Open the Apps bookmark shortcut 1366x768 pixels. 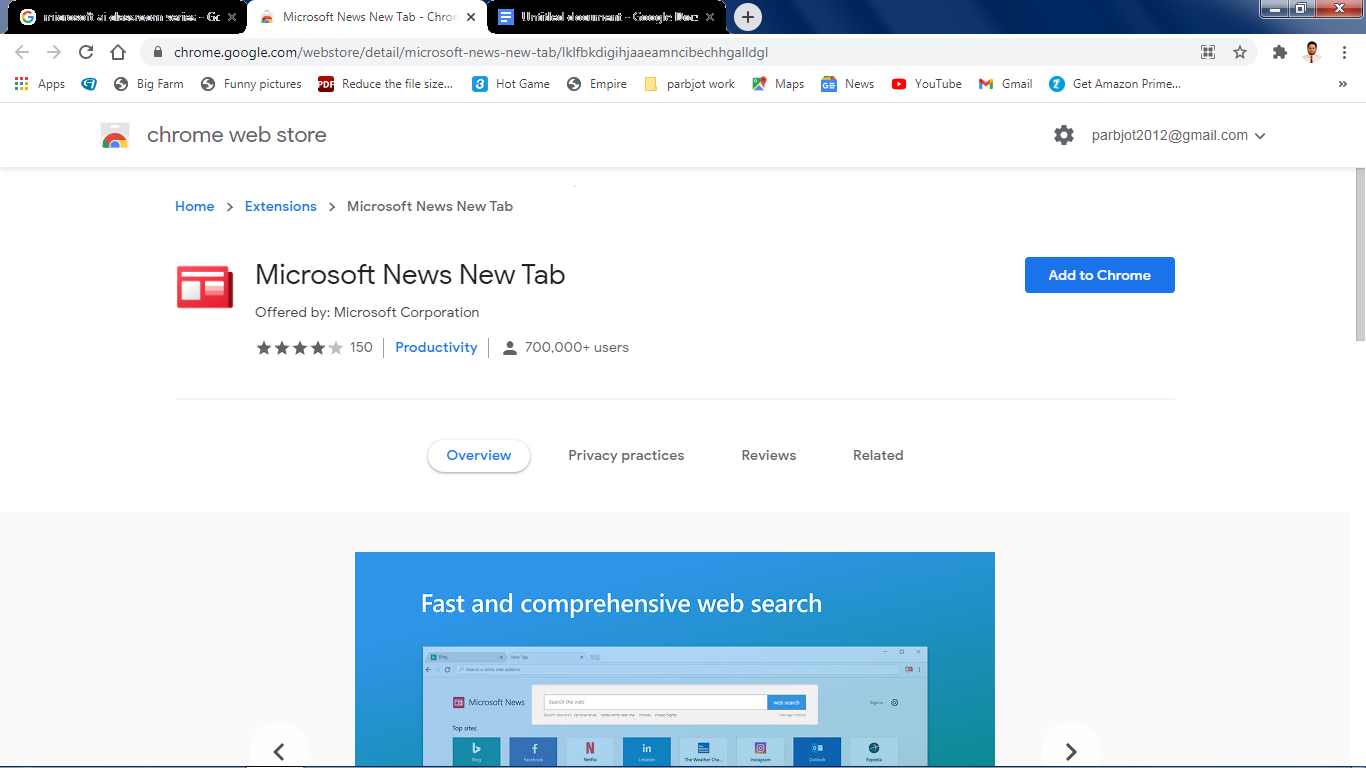[40, 84]
